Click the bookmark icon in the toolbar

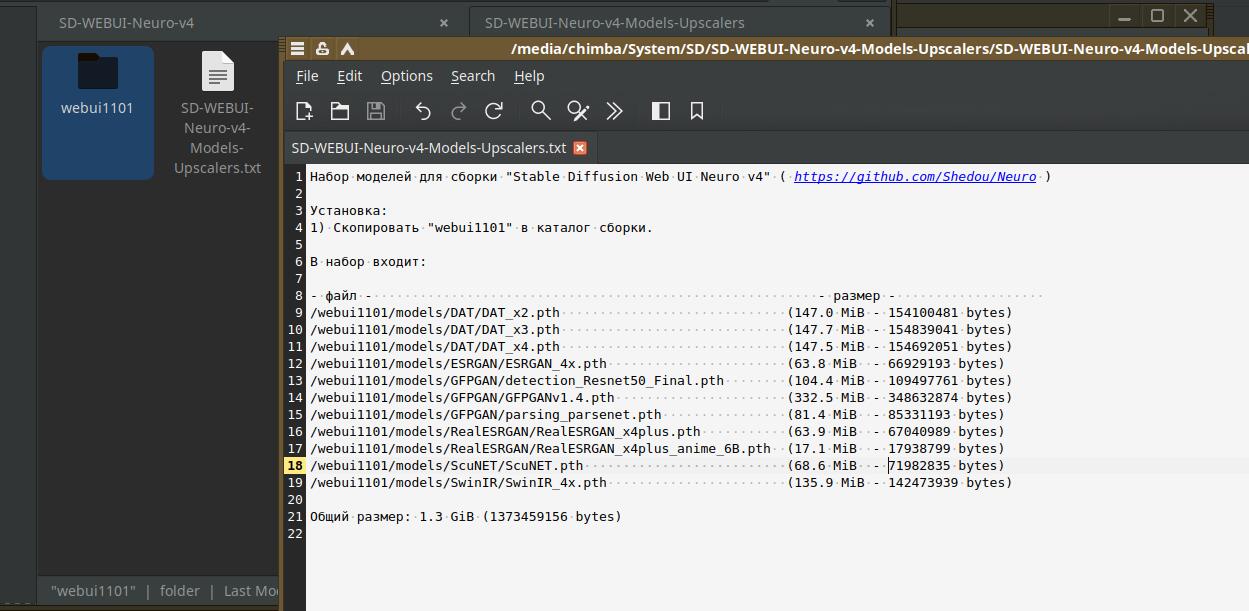tap(697, 111)
